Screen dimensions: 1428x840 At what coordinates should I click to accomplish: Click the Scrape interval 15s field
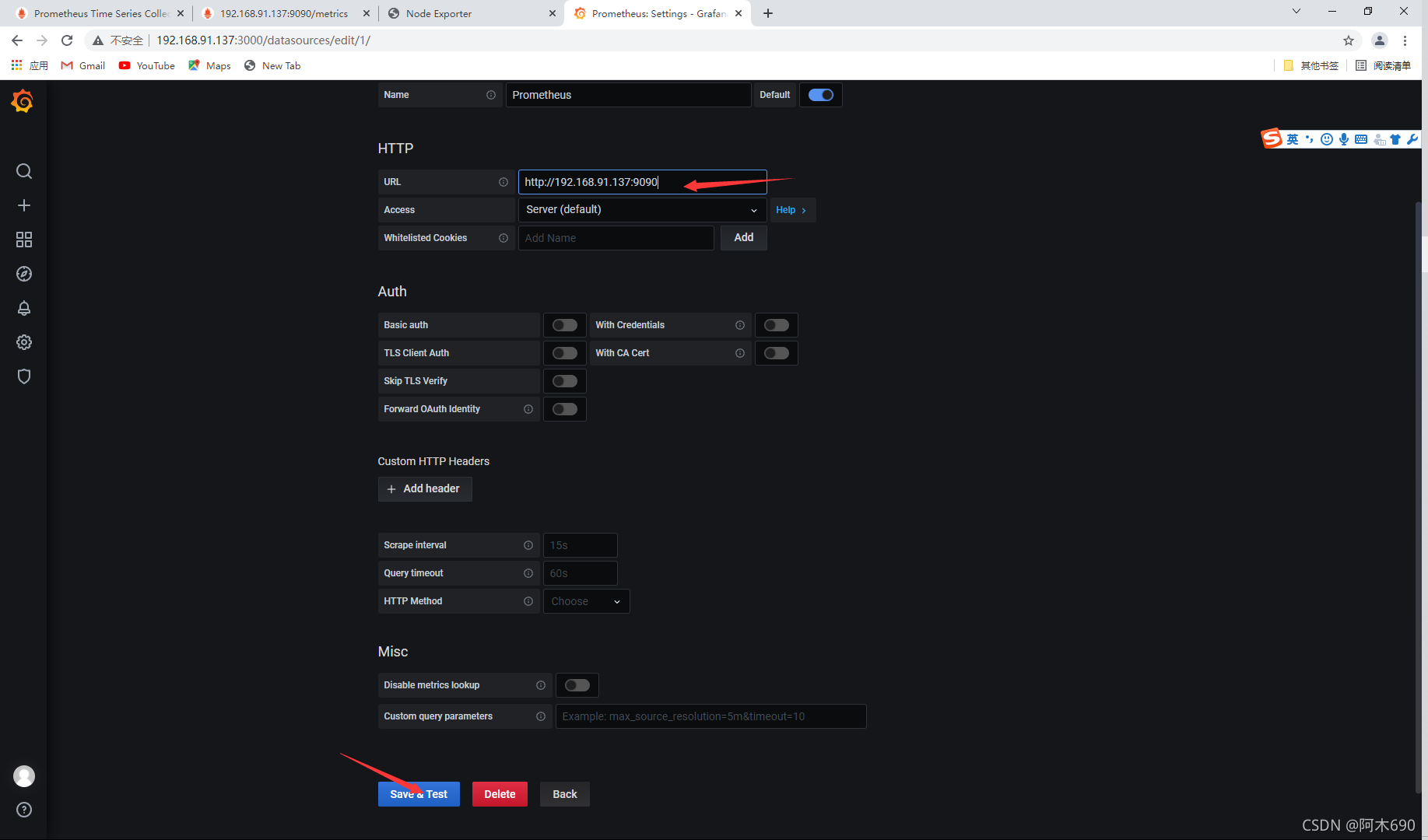pyautogui.click(x=581, y=545)
